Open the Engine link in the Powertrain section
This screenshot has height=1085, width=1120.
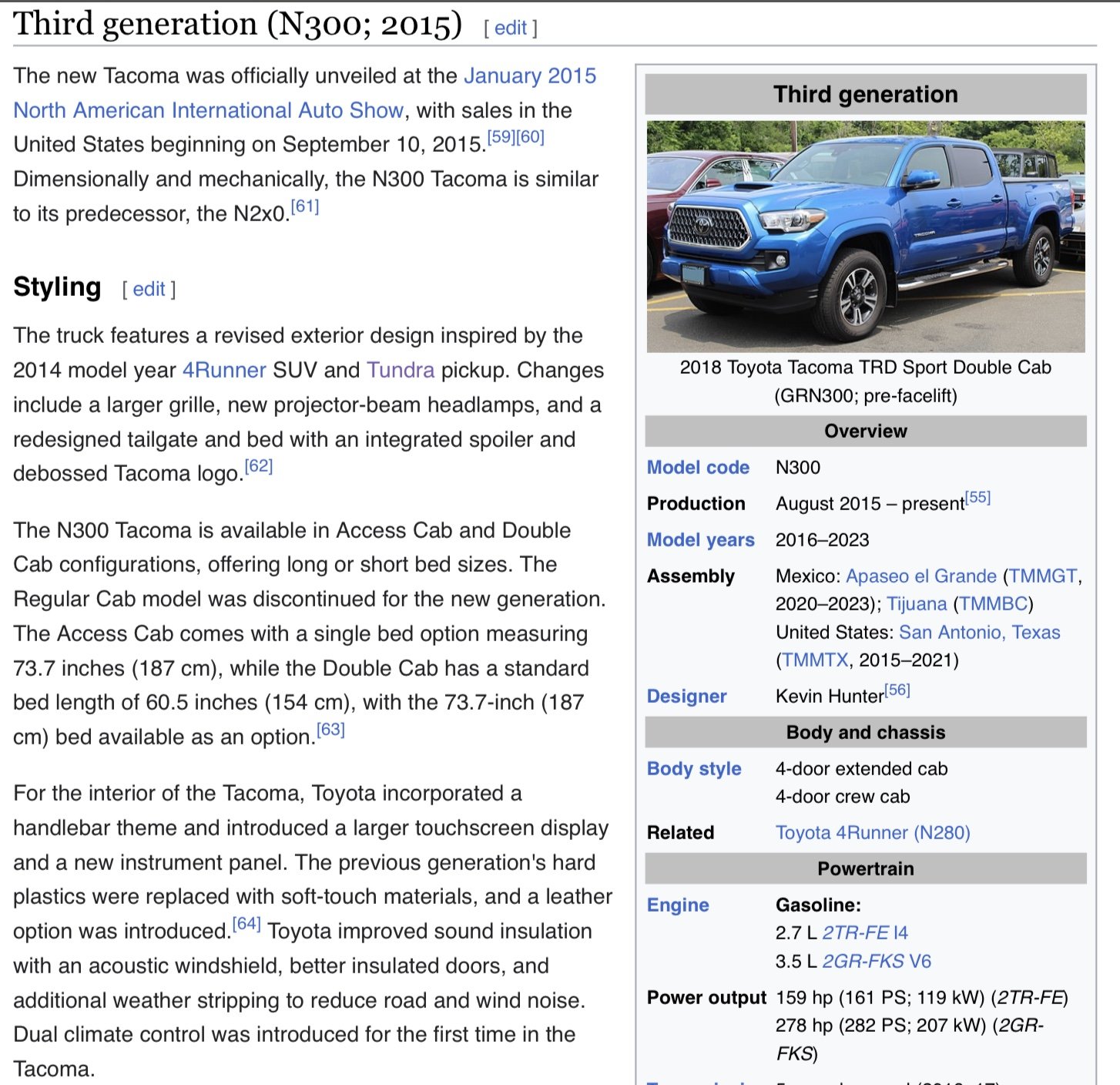678,905
